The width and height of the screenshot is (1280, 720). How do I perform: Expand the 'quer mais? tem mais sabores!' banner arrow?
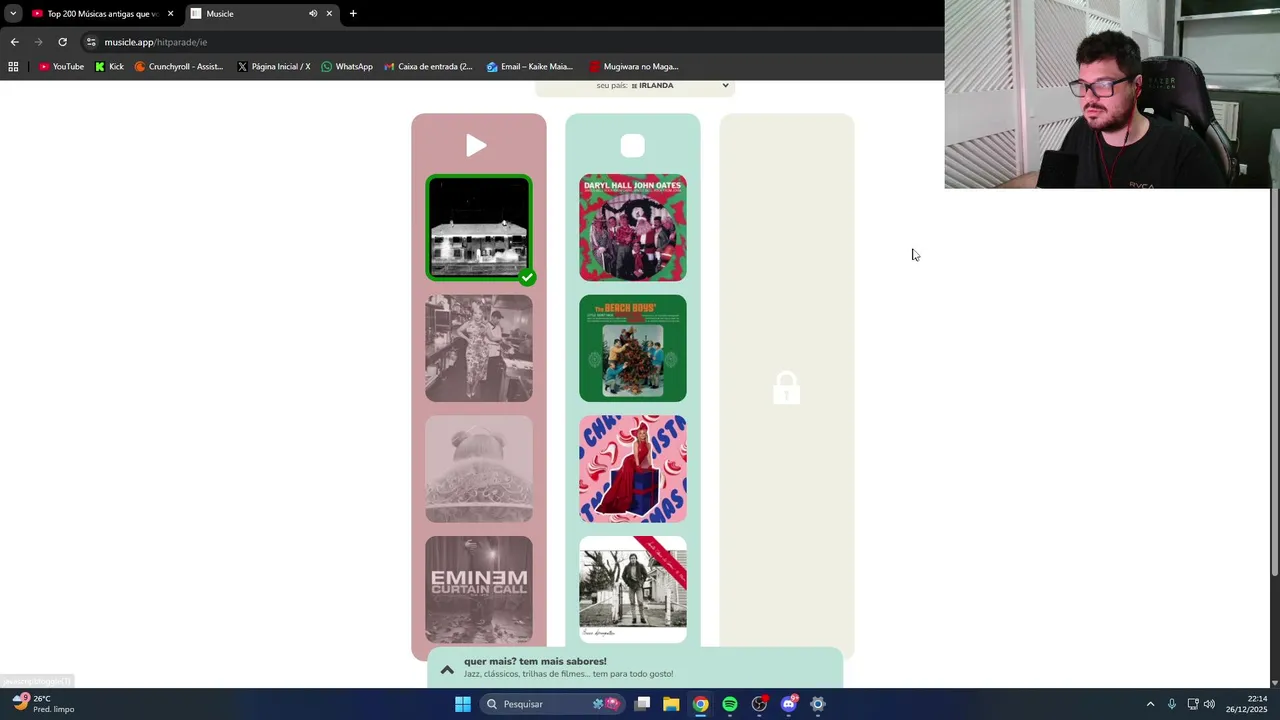(447, 669)
